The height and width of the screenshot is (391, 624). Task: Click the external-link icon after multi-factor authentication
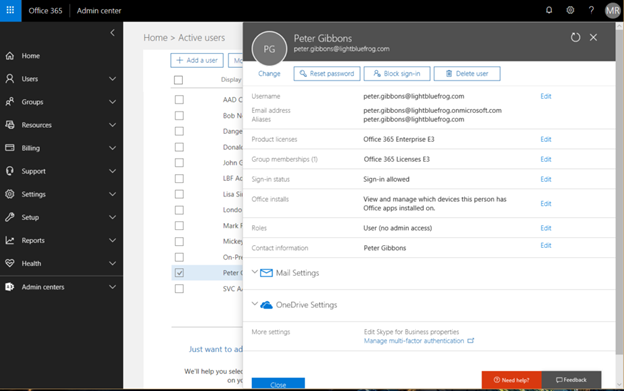click(471, 340)
